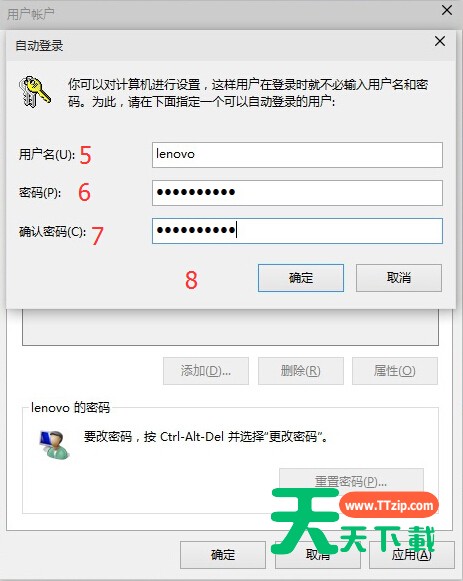Click the www.TTzip.com watermark badge
This screenshot has height=581, width=463.
pyautogui.click(x=389, y=505)
